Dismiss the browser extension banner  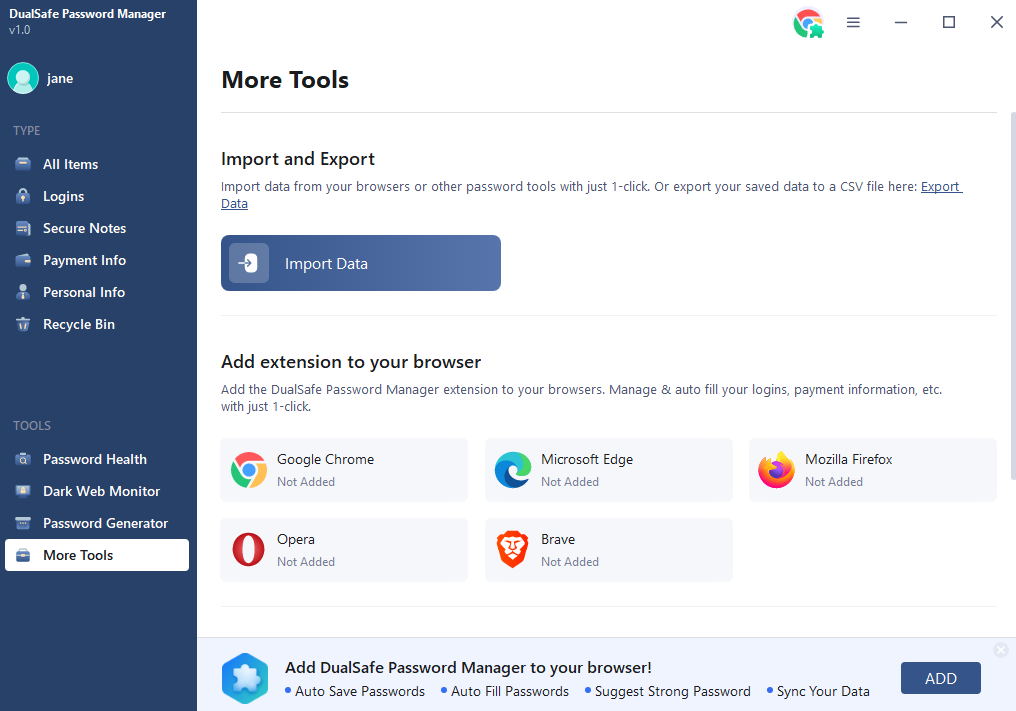[1001, 650]
